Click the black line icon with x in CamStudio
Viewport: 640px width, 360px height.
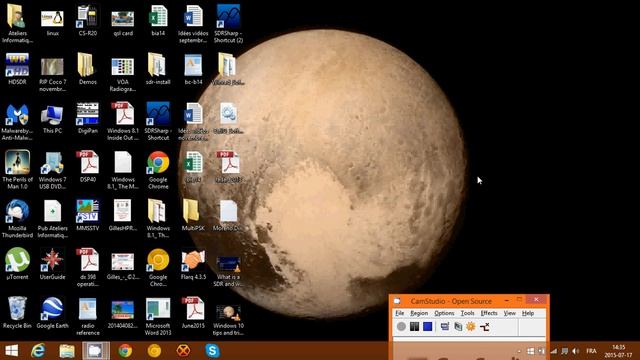484,327
